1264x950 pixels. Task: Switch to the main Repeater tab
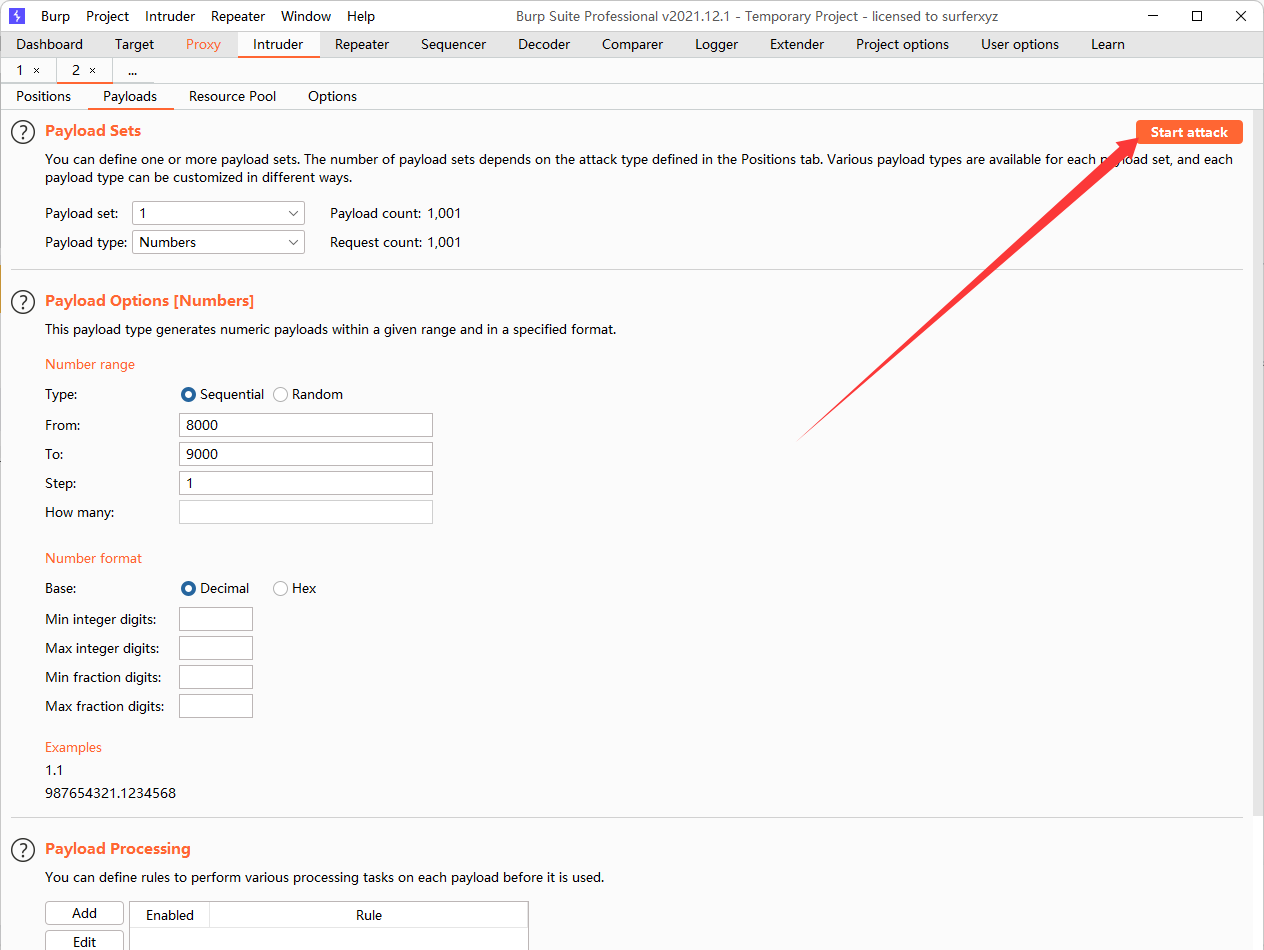tap(361, 44)
